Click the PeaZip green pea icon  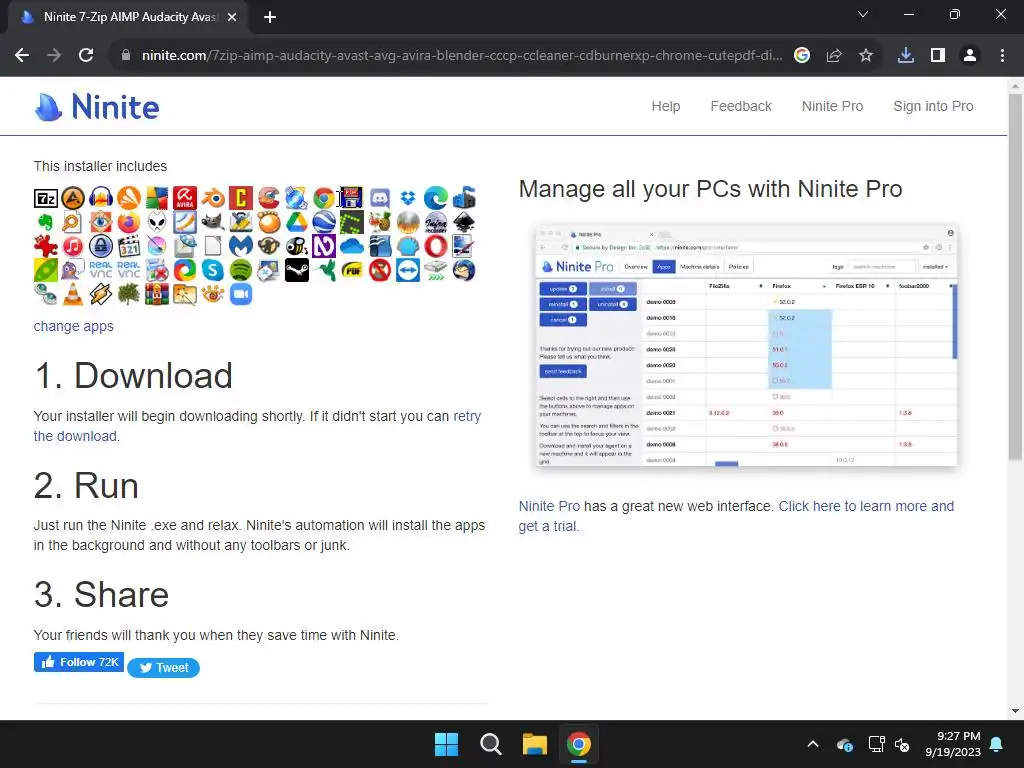click(x=46, y=270)
